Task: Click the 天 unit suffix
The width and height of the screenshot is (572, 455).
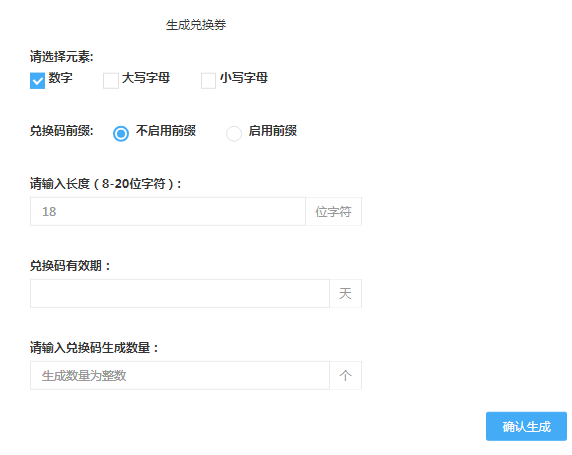Action: coord(345,294)
